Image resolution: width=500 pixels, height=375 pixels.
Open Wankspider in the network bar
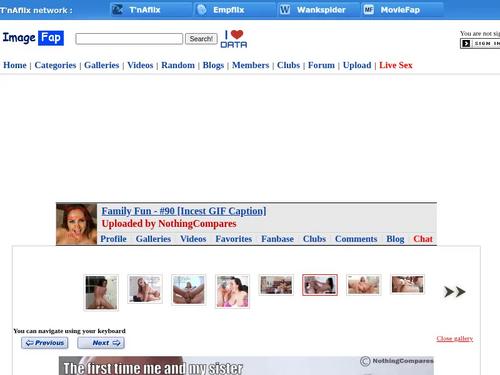(319, 10)
